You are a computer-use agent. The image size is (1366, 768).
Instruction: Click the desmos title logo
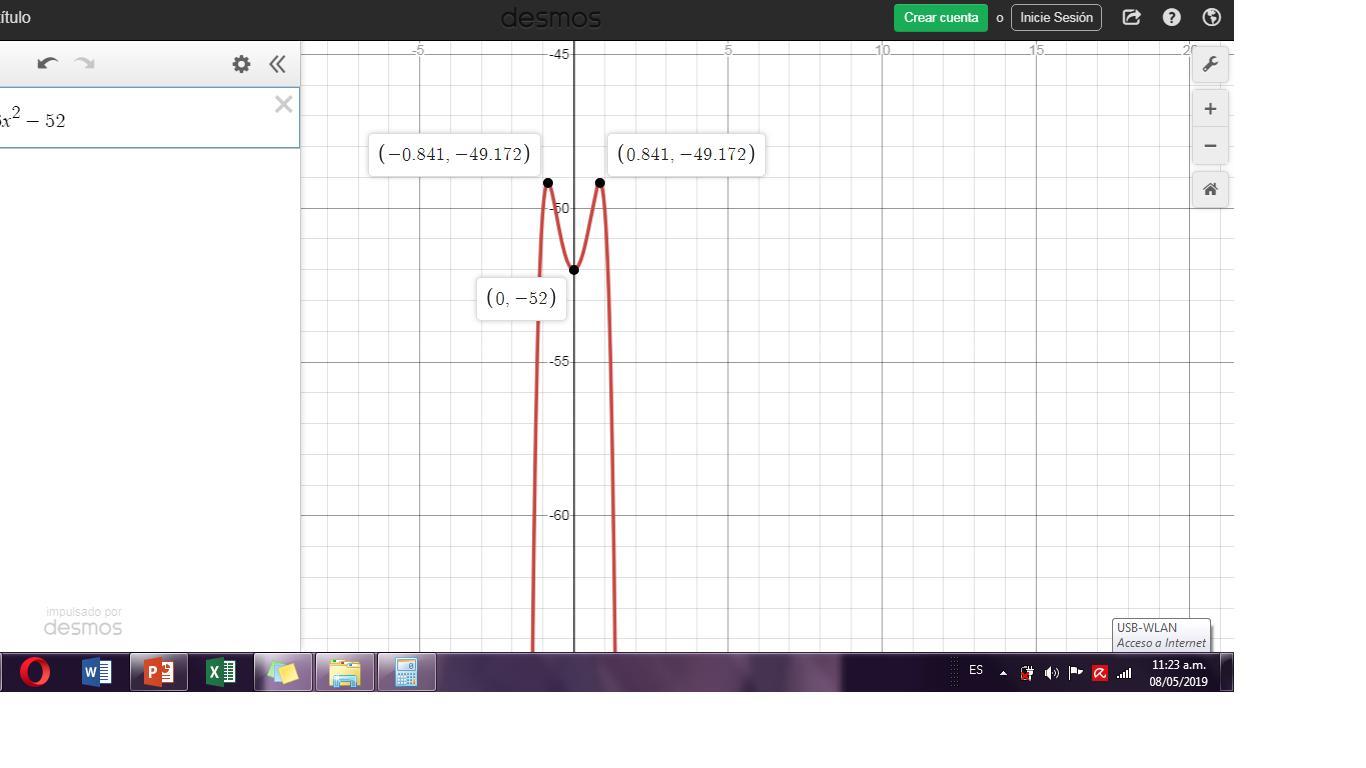pyautogui.click(x=551, y=18)
